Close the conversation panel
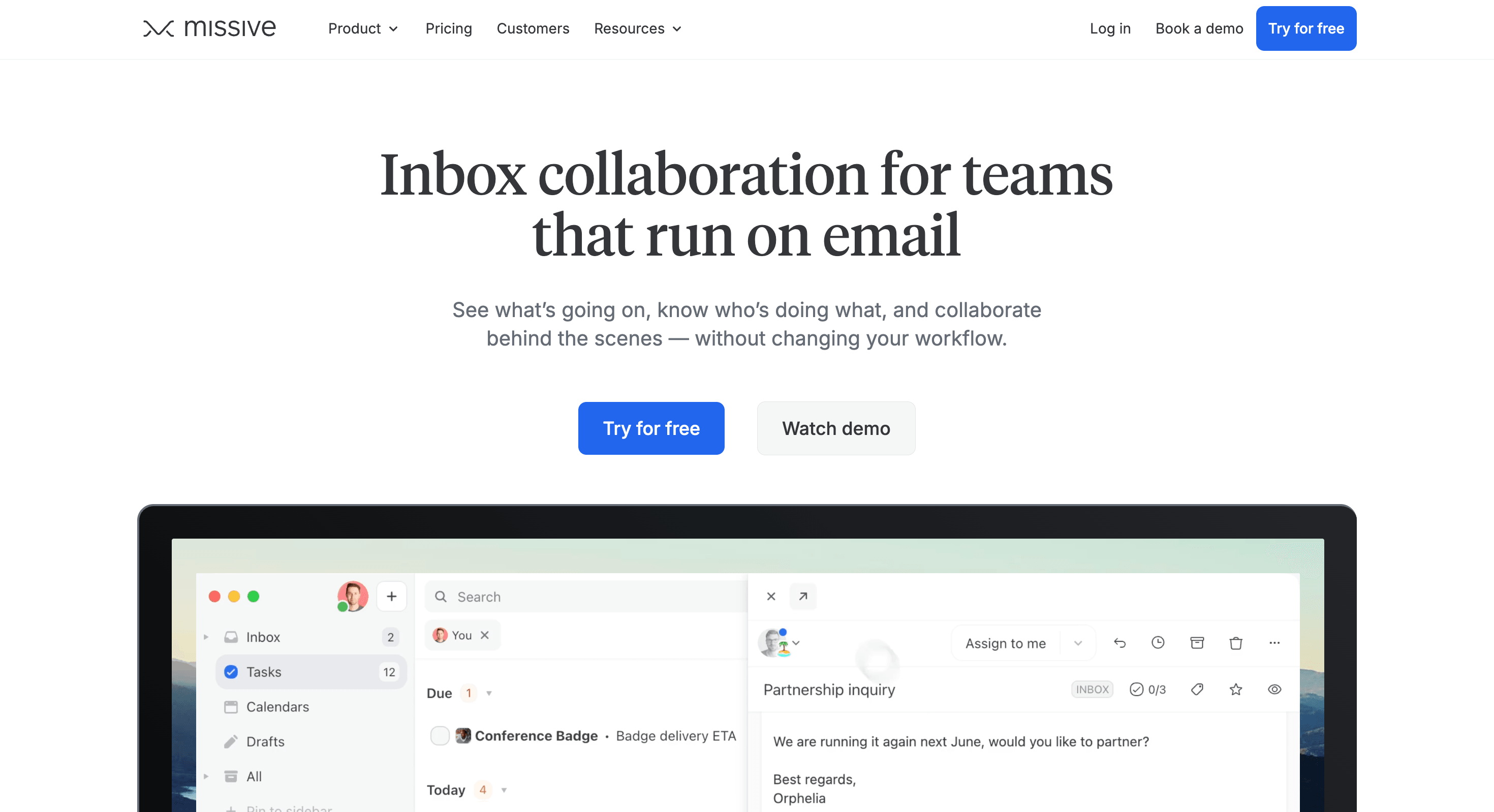This screenshot has height=812, width=1494. (771, 596)
